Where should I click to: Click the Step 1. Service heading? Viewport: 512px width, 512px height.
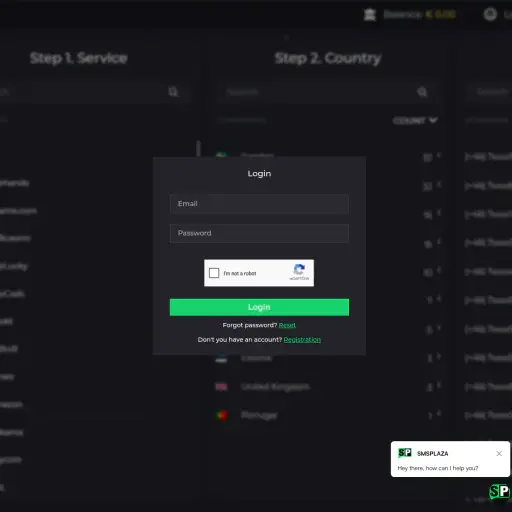79,58
